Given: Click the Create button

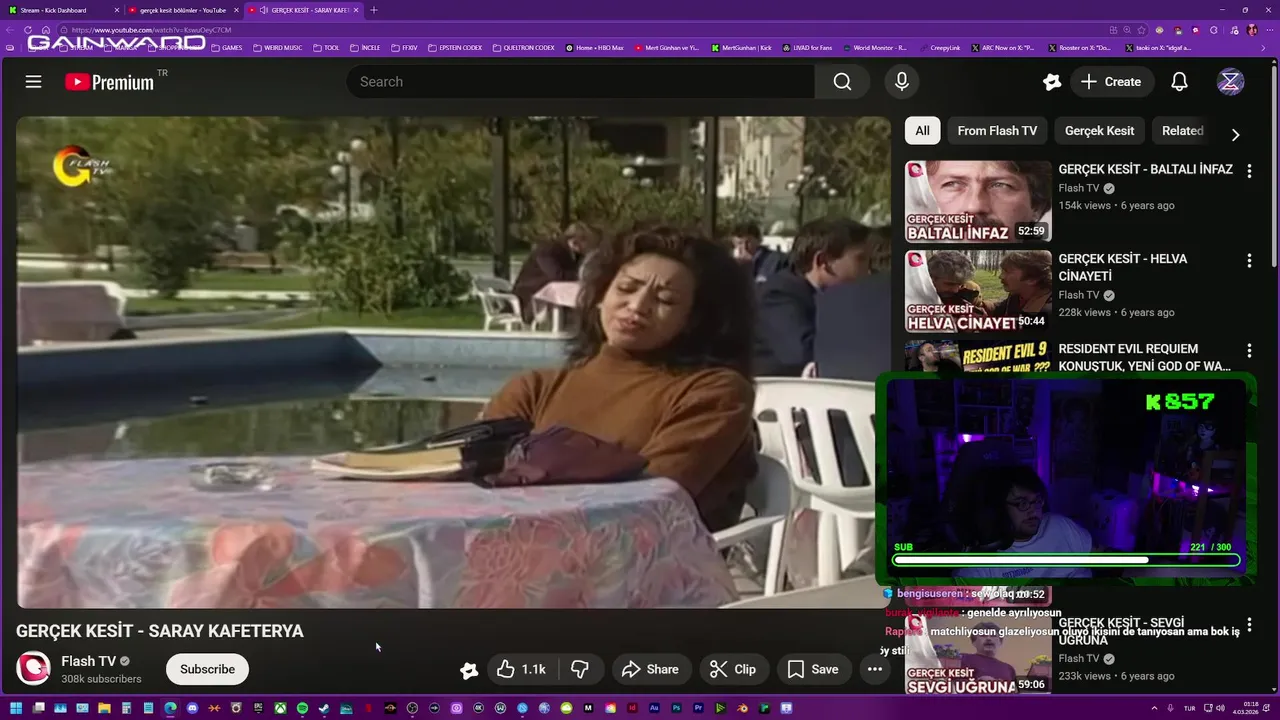Looking at the screenshot, I should pos(1110,82).
